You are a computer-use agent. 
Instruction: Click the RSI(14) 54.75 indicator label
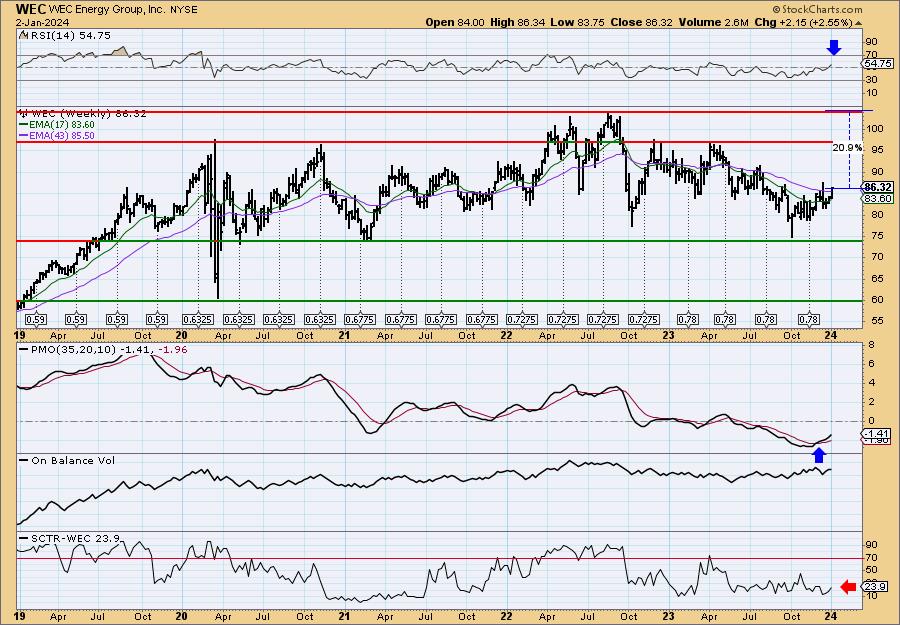coord(70,36)
